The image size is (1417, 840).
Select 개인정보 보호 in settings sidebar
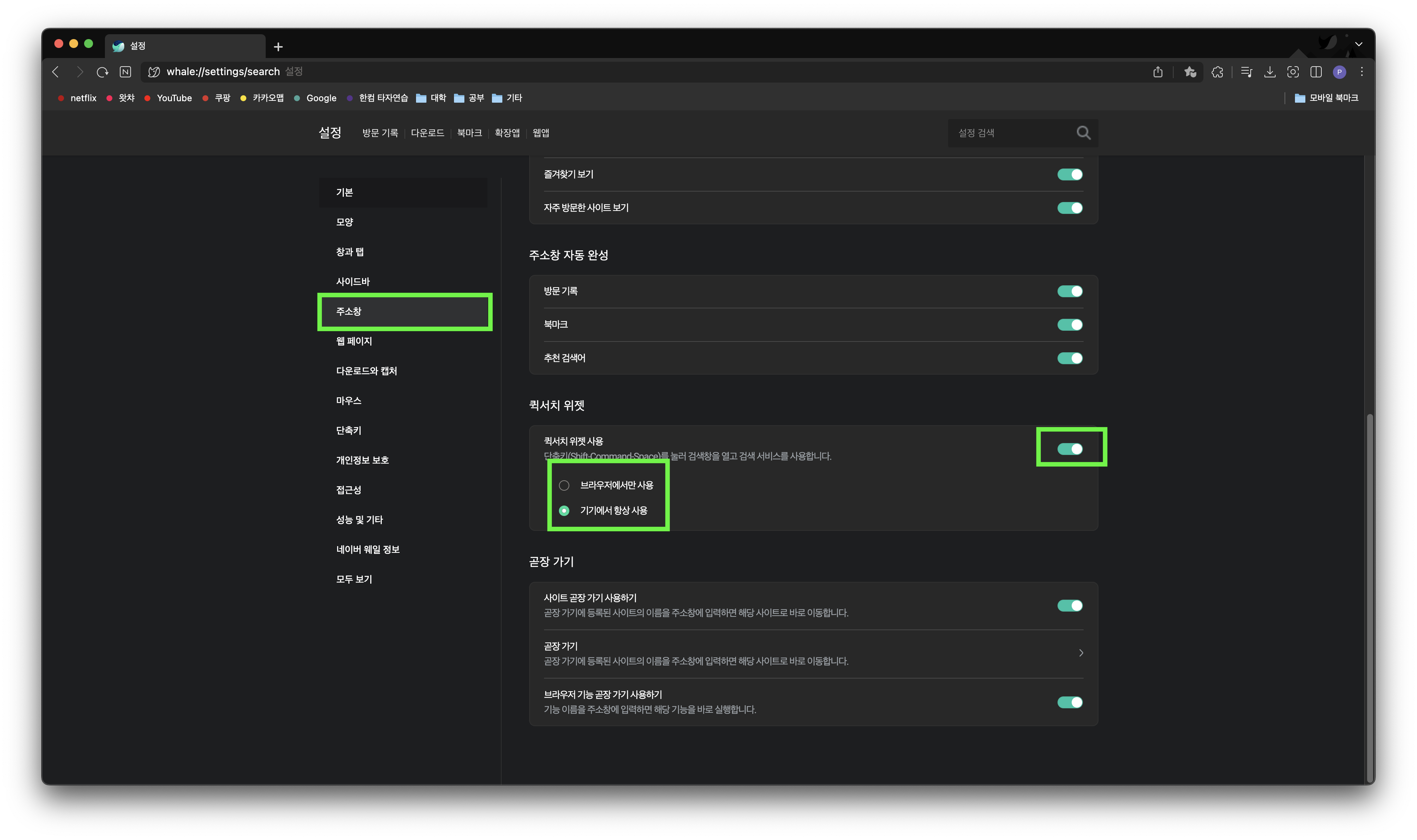[403, 460]
